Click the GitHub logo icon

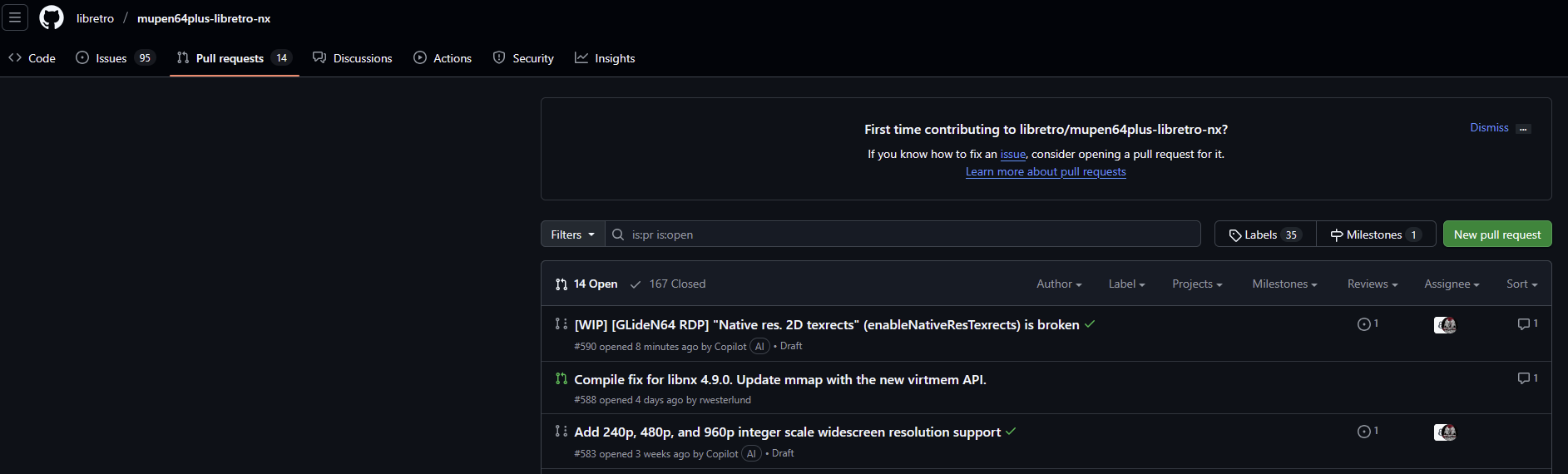52,17
